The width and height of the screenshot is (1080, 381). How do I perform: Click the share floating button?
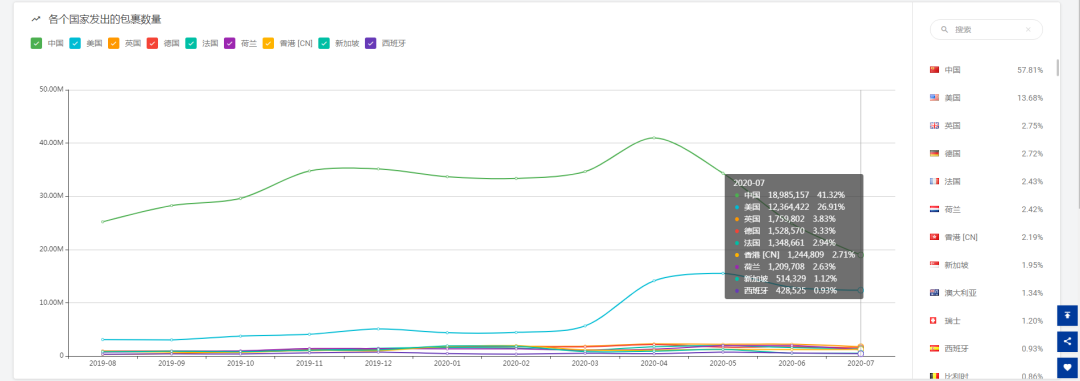pyautogui.click(x=1067, y=341)
